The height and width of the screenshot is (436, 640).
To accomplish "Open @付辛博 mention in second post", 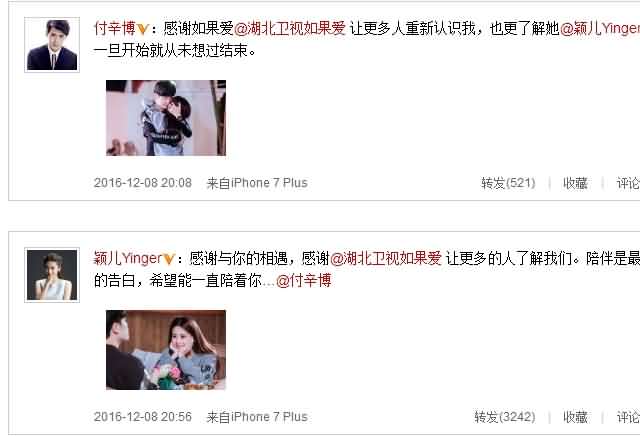I will (x=304, y=280).
